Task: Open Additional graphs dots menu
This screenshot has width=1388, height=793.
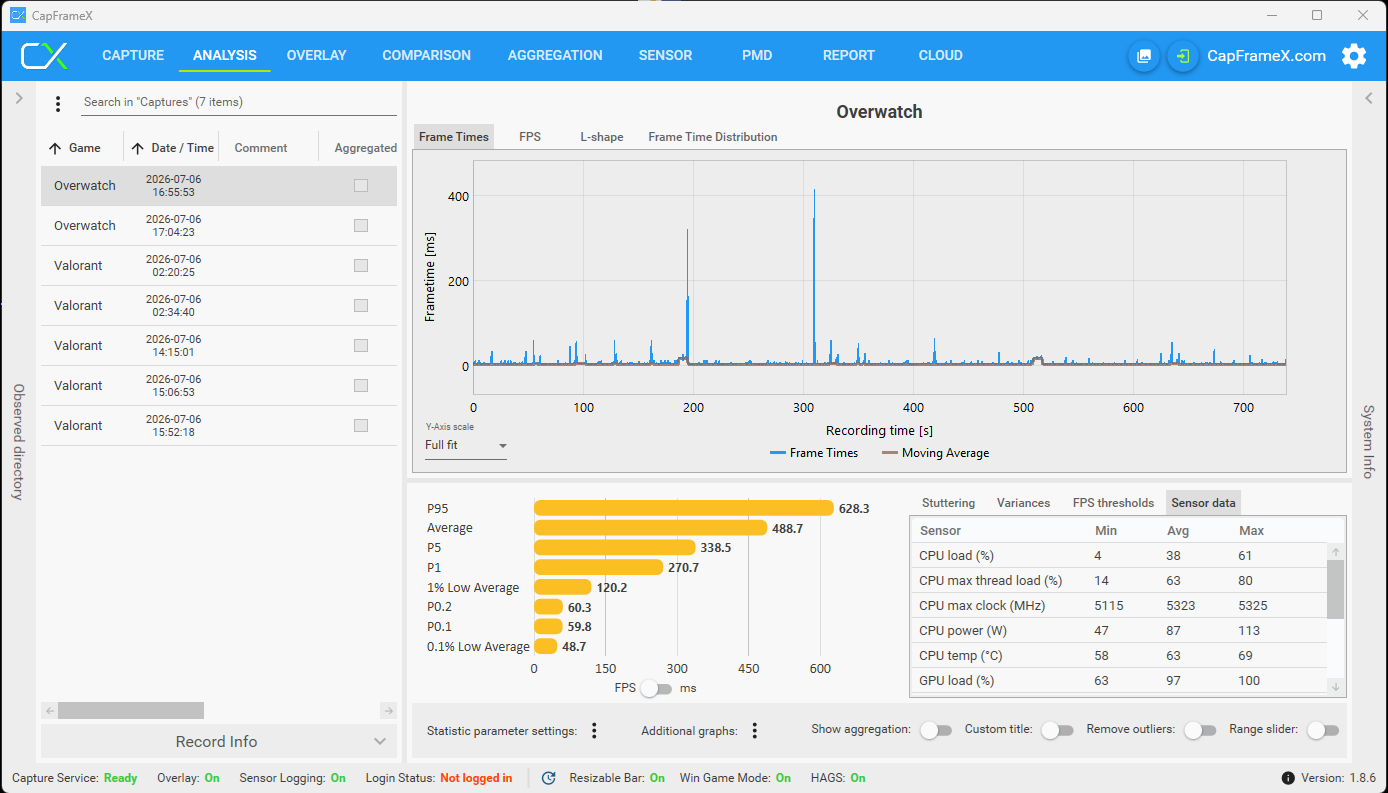Action: [755, 731]
